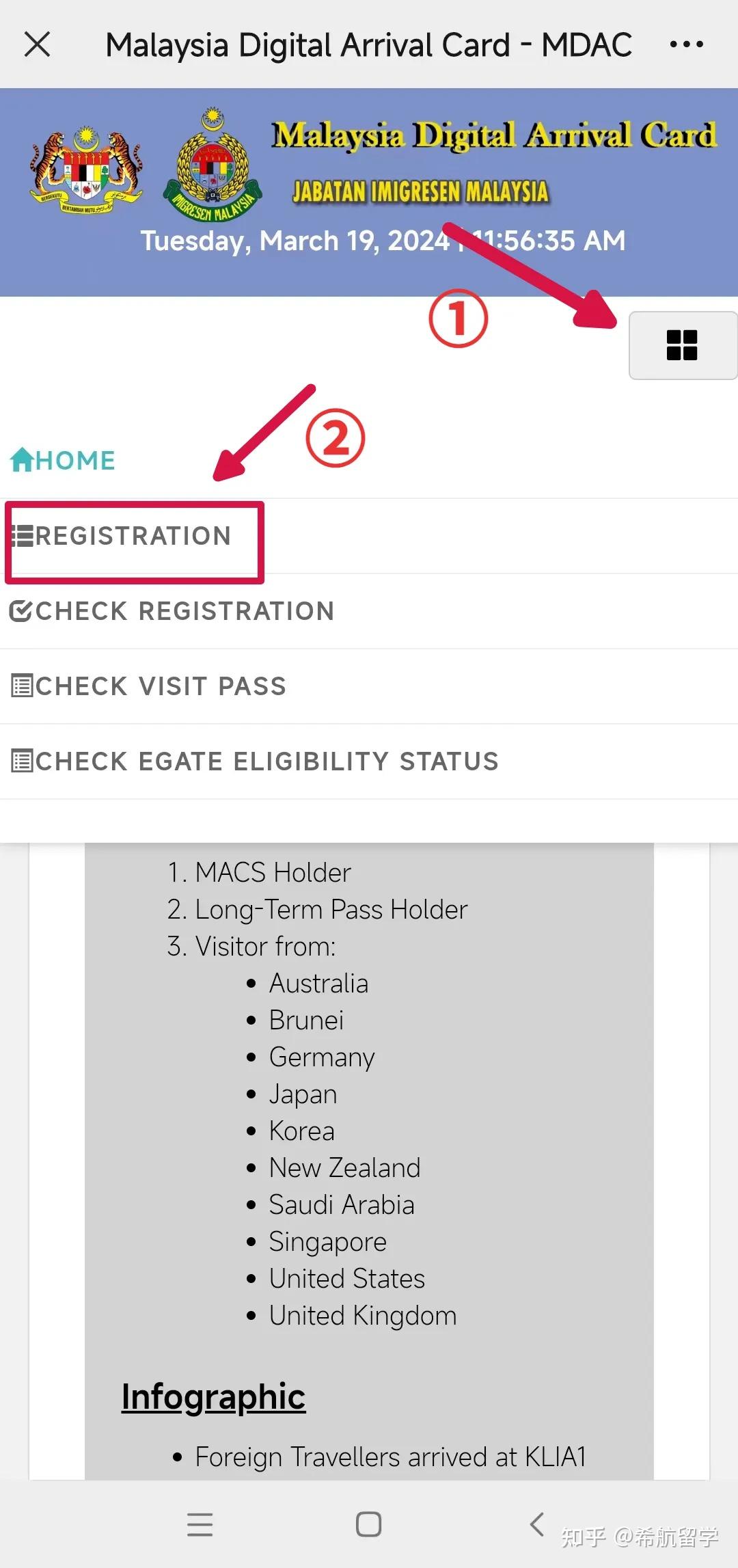The width and height of the screenshot is (738, 1568).
Task: Open the three-dots more options menu
Action: coord(686,45)
